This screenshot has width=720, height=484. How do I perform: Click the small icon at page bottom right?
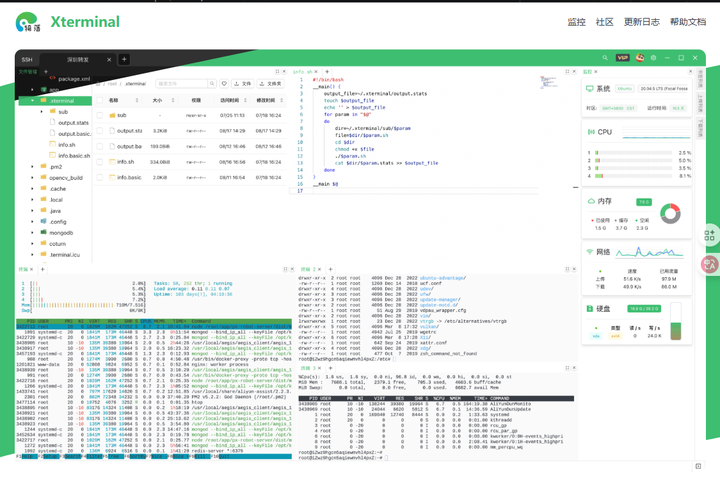pos(698,466)
